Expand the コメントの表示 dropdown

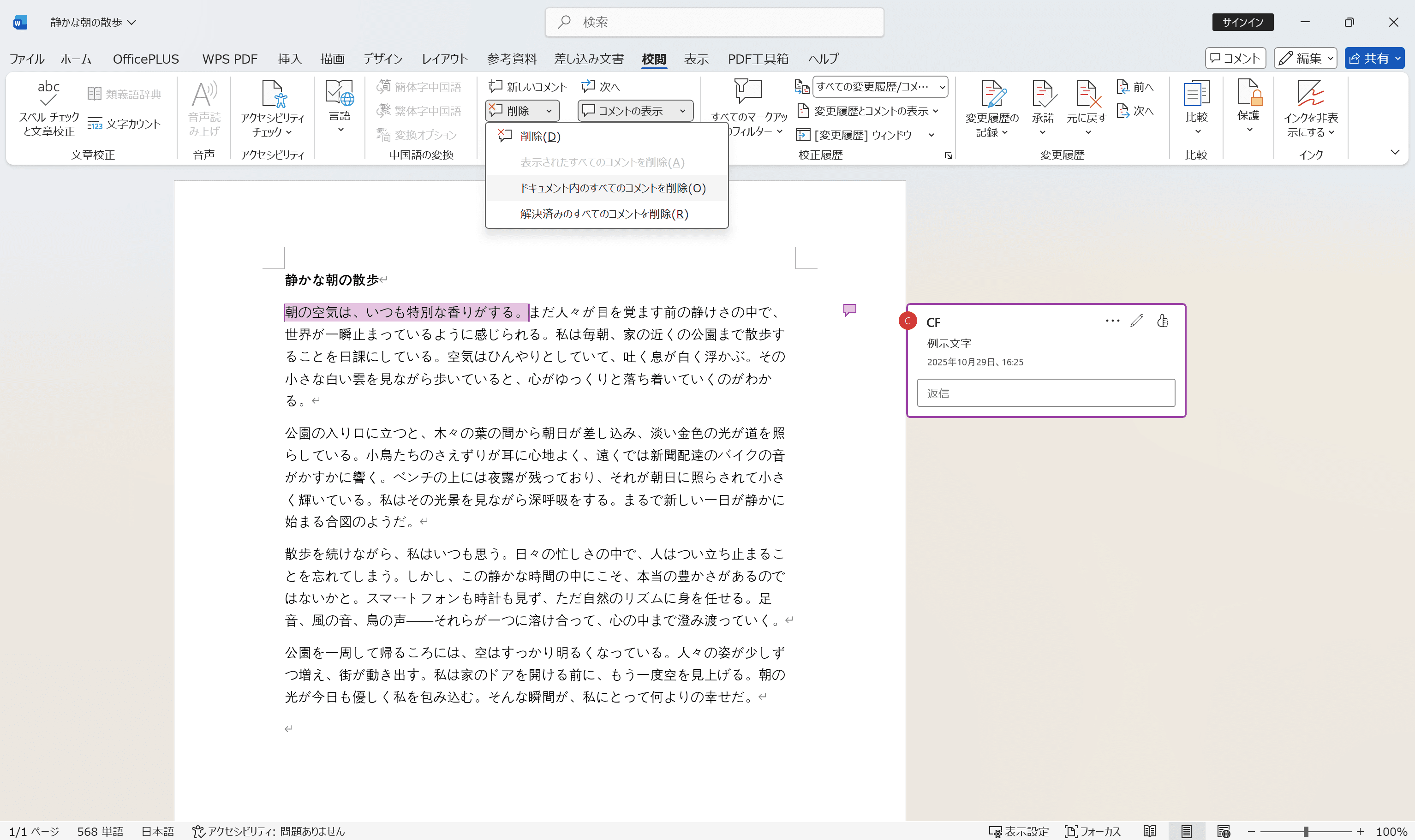[x=683, y=110]
